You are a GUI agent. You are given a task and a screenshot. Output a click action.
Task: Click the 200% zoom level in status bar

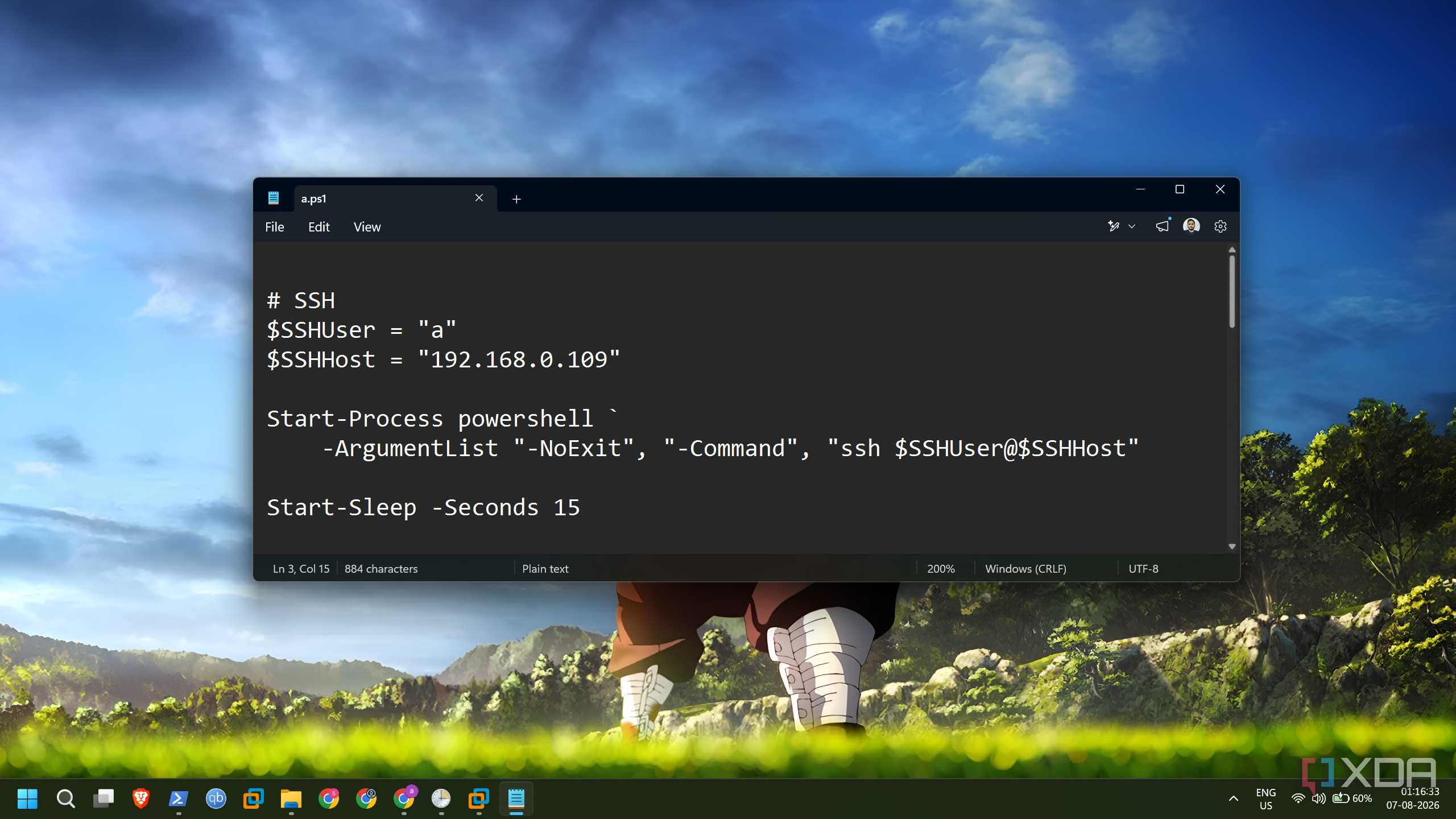click(x=941, y=569)
